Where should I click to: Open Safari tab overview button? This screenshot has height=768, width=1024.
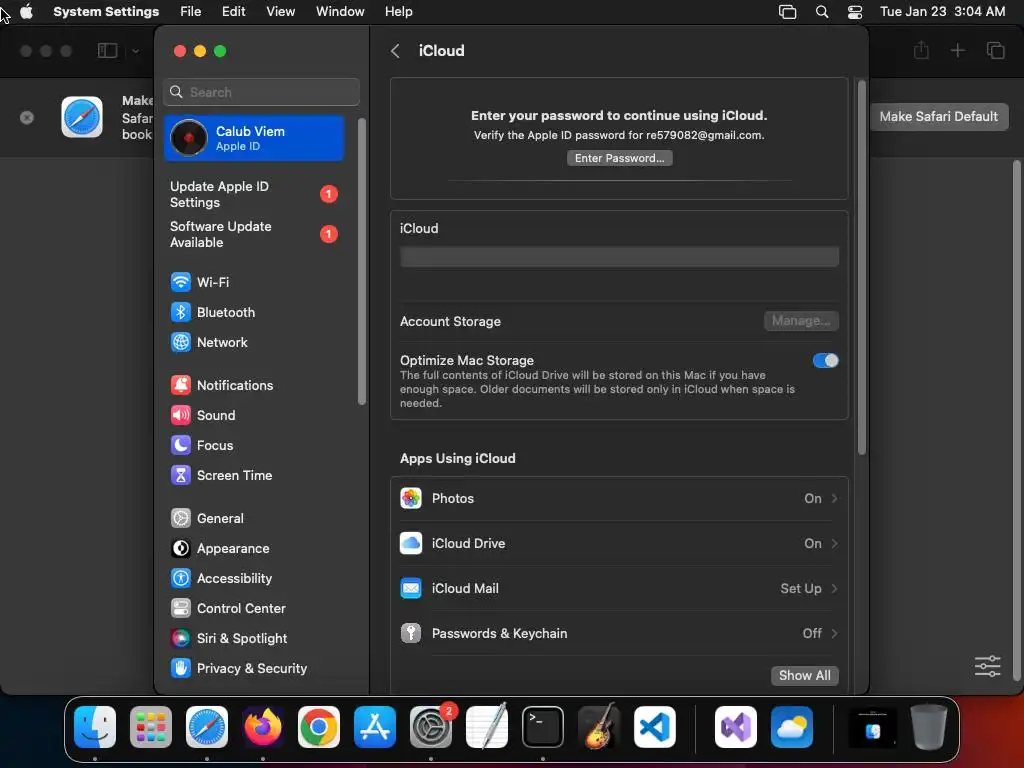click(995, 50)
